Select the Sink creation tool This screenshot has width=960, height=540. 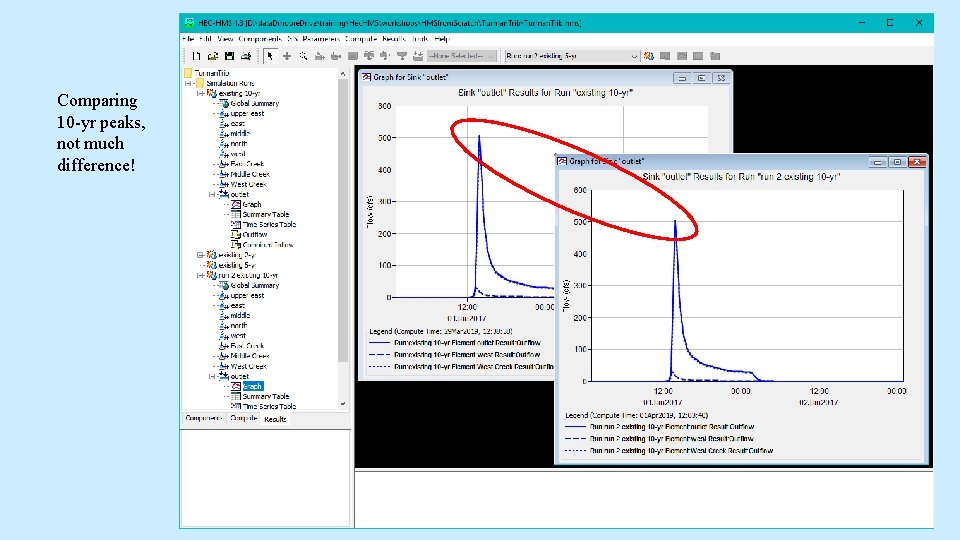pyautogui.click(x=418, y=56)
